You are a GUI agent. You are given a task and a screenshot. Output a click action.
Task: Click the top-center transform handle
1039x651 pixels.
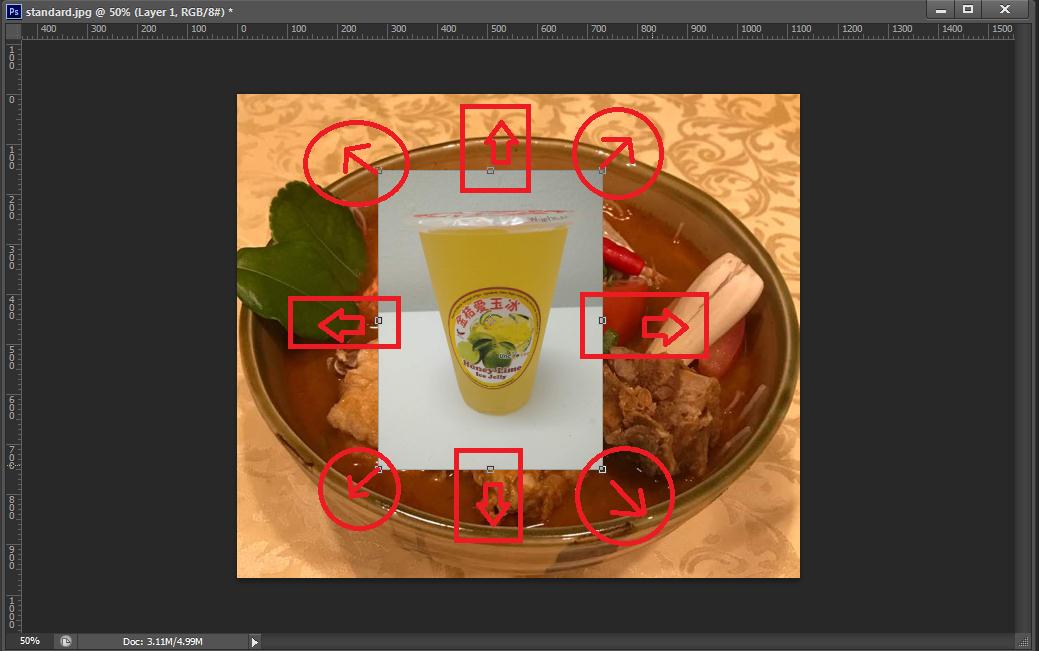490,171
